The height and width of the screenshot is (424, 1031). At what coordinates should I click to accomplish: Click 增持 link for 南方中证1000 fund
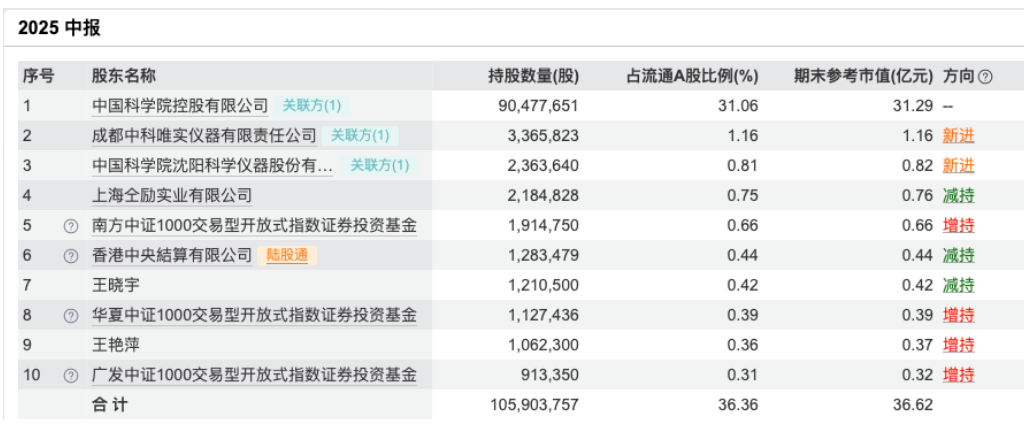coord(959,225)
